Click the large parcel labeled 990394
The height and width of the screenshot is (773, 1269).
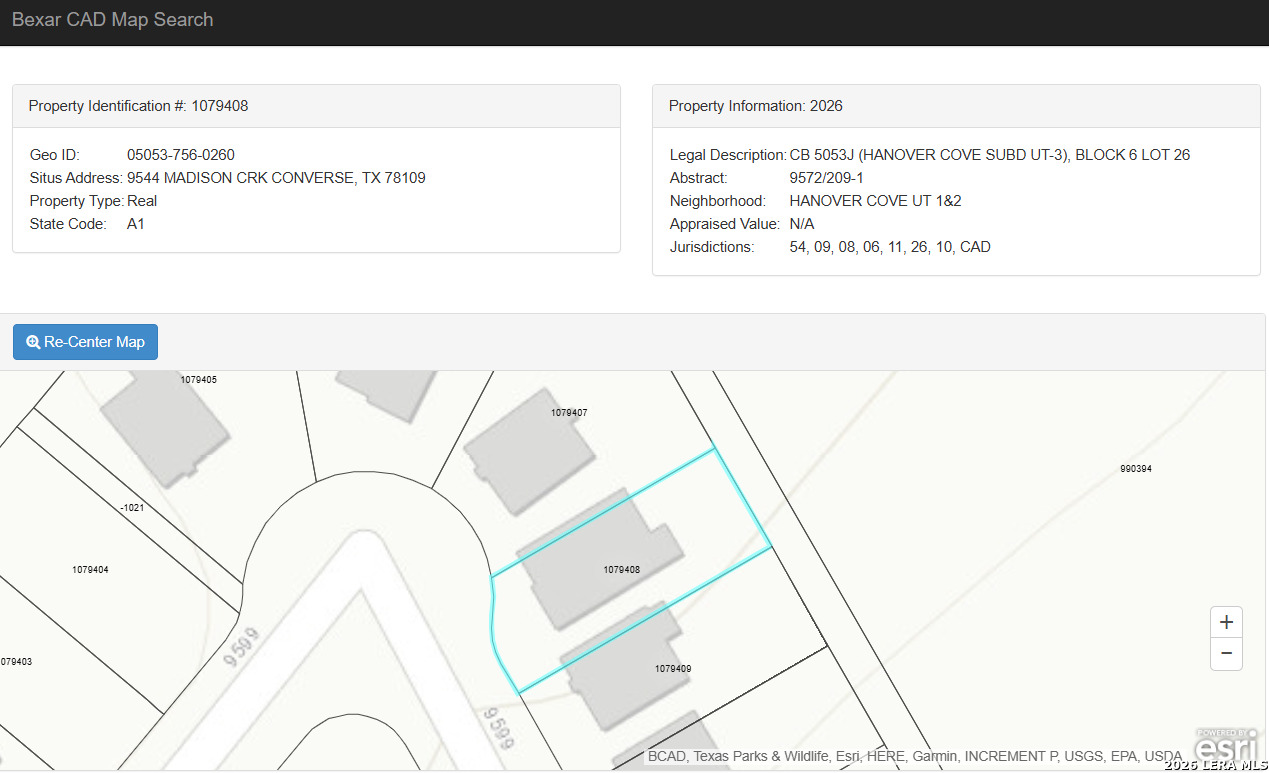pyautogui.click(x=1135, y=468)
